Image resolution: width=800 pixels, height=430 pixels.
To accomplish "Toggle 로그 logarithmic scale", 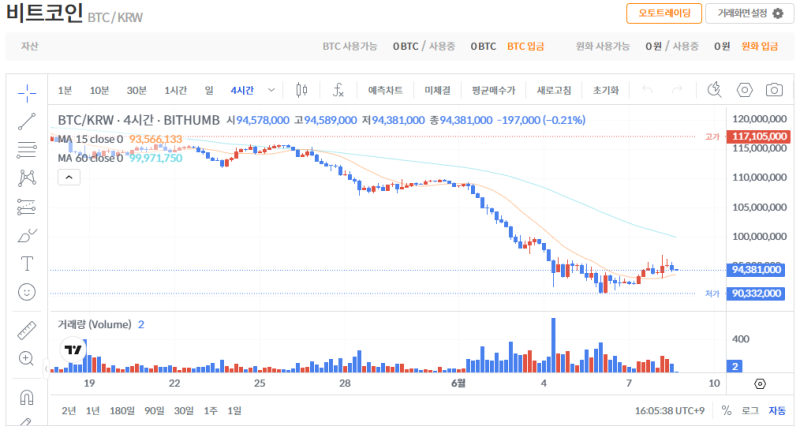I will tap(749, 411).
